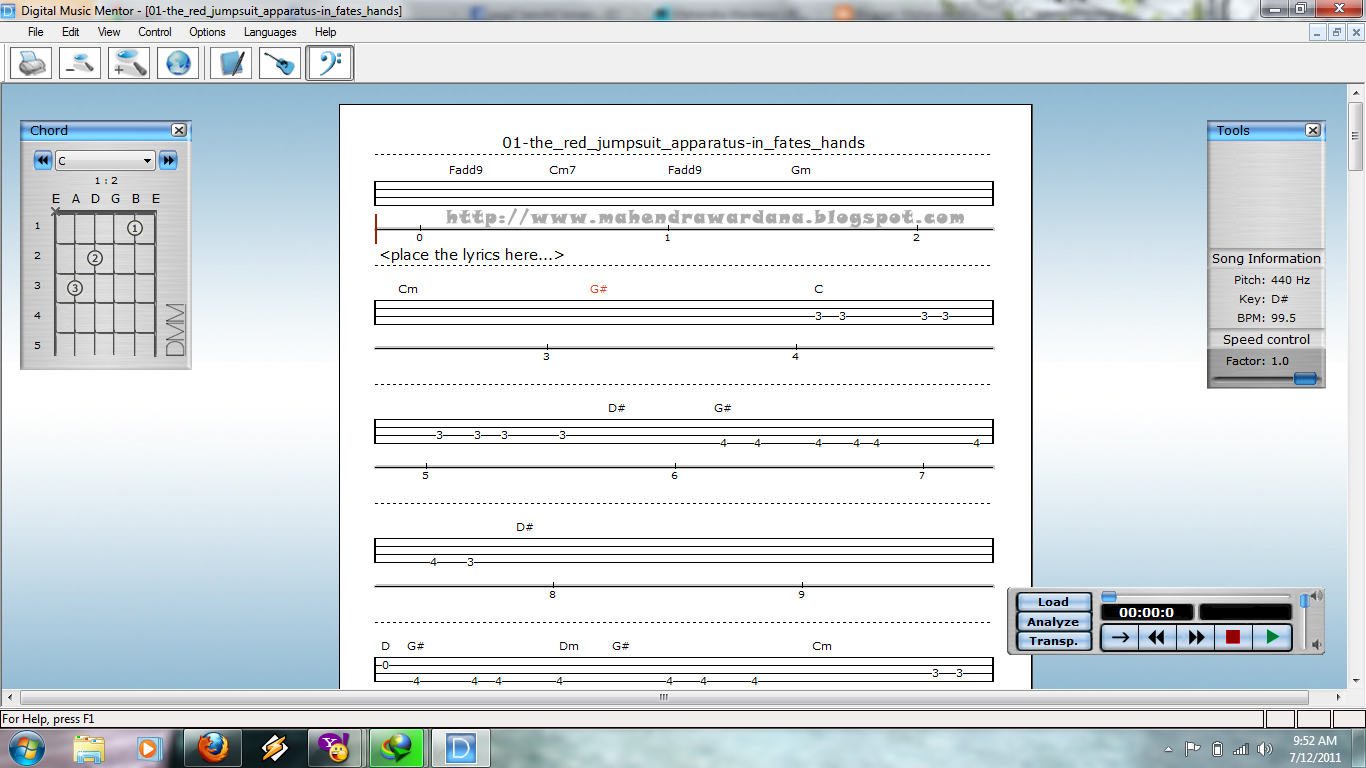Close the Chord panel
Viewport: 1366px width, 768px height.
(178, 130)
